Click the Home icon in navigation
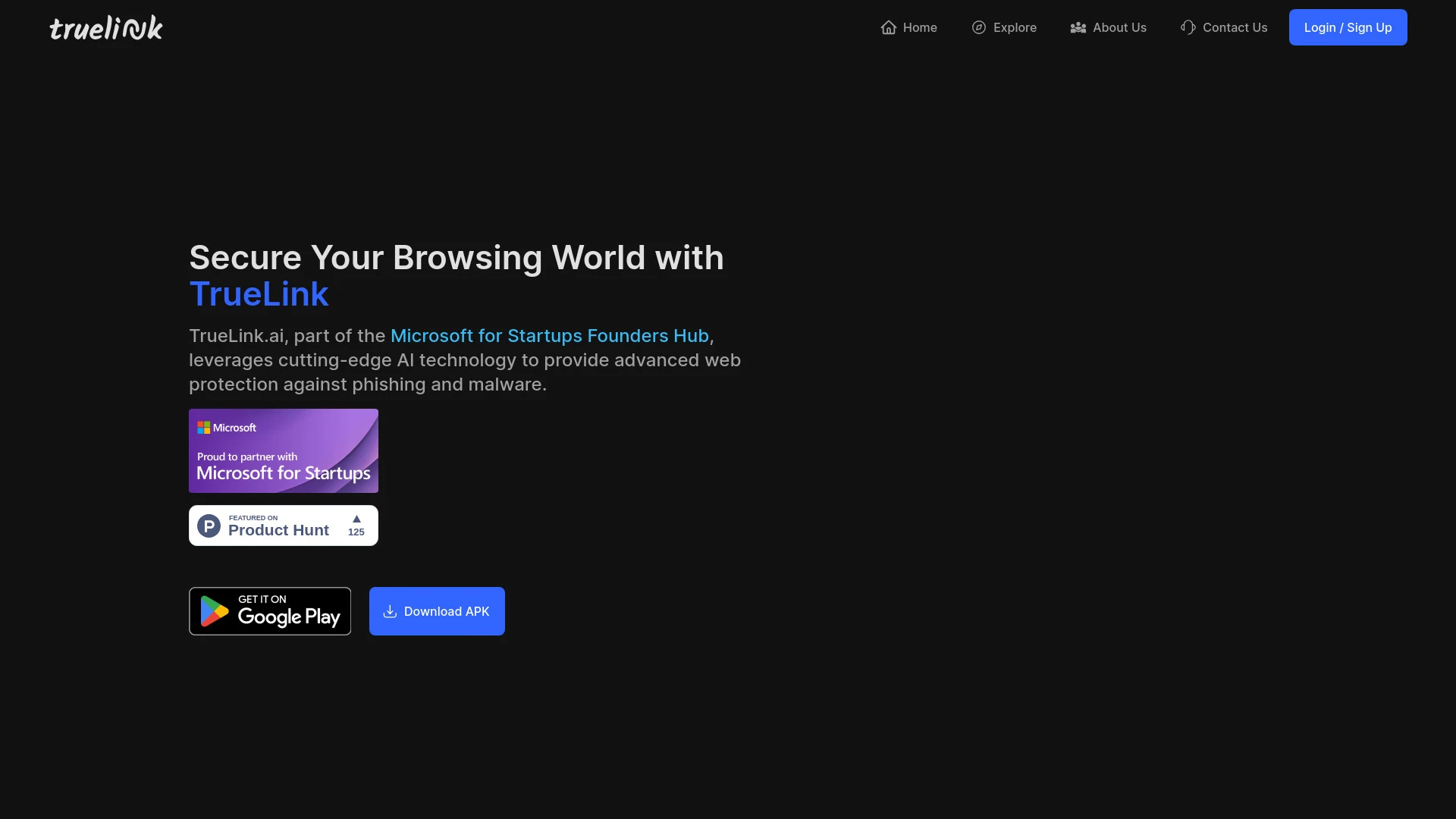Viewport: 1456px width, 819px height. [888, 27]
